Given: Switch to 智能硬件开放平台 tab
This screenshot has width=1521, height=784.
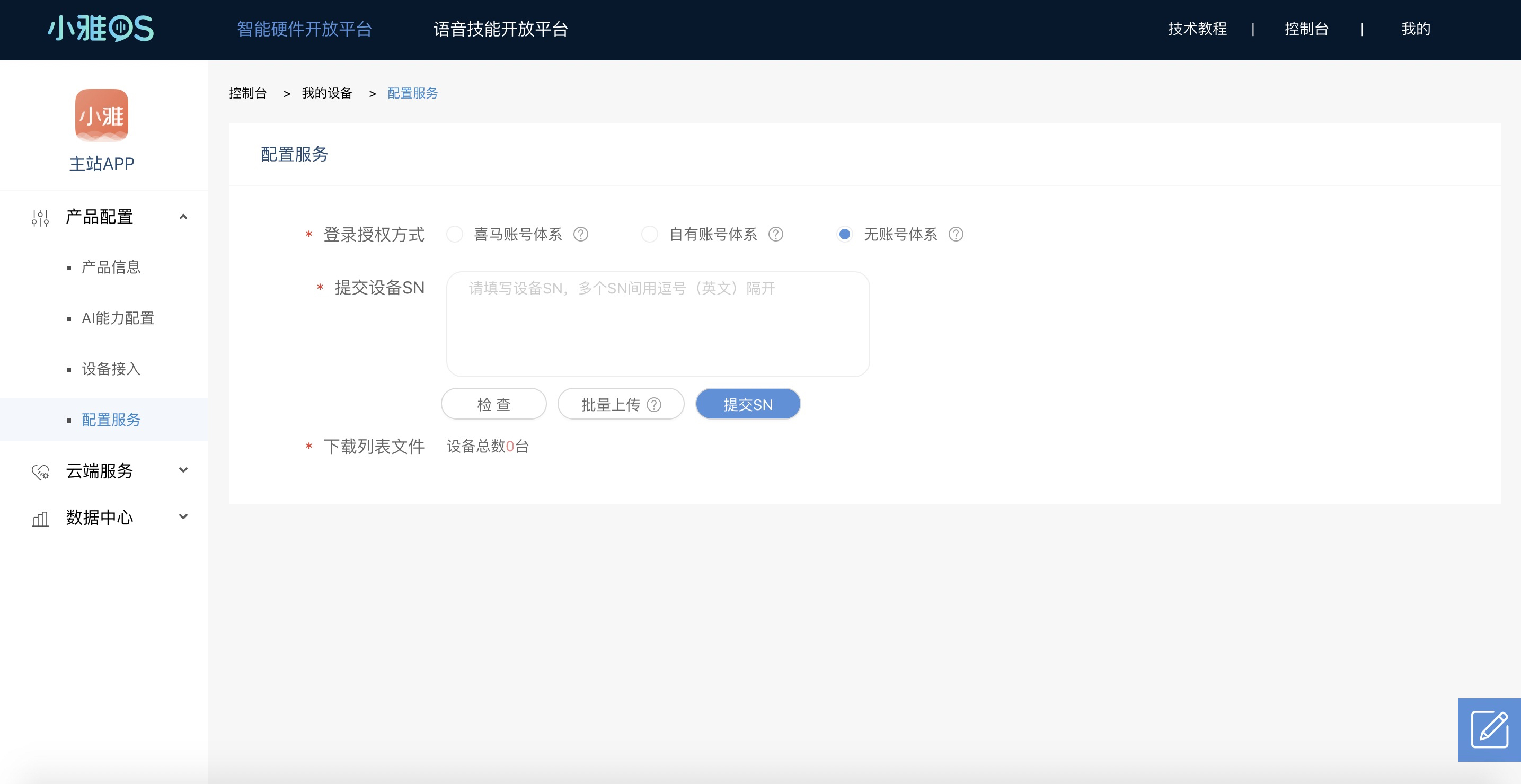Looking at the screenshot, I should pyautogui.click(x=305, y=29).
